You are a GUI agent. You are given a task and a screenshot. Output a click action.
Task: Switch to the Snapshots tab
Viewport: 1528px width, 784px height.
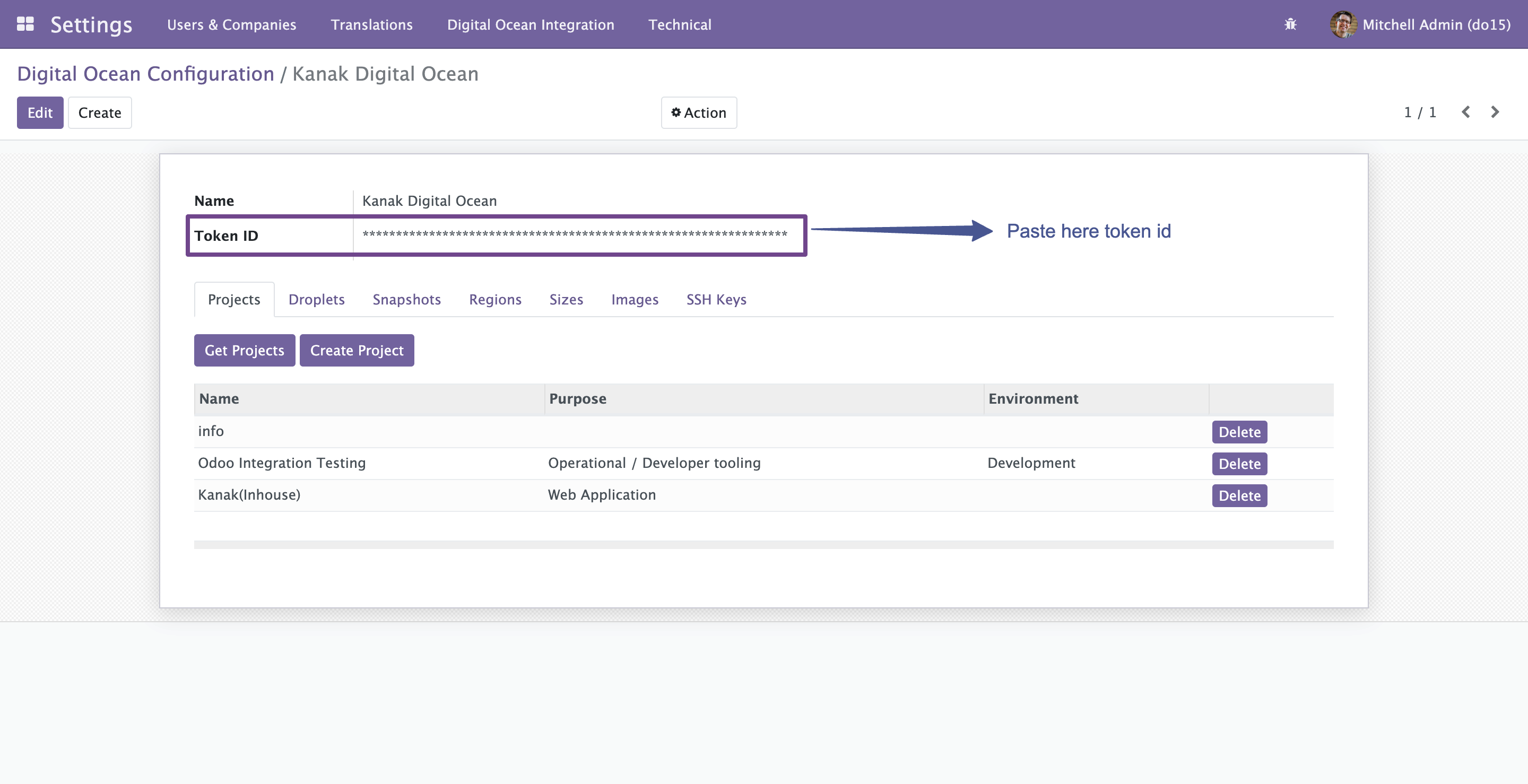(406, 300)
